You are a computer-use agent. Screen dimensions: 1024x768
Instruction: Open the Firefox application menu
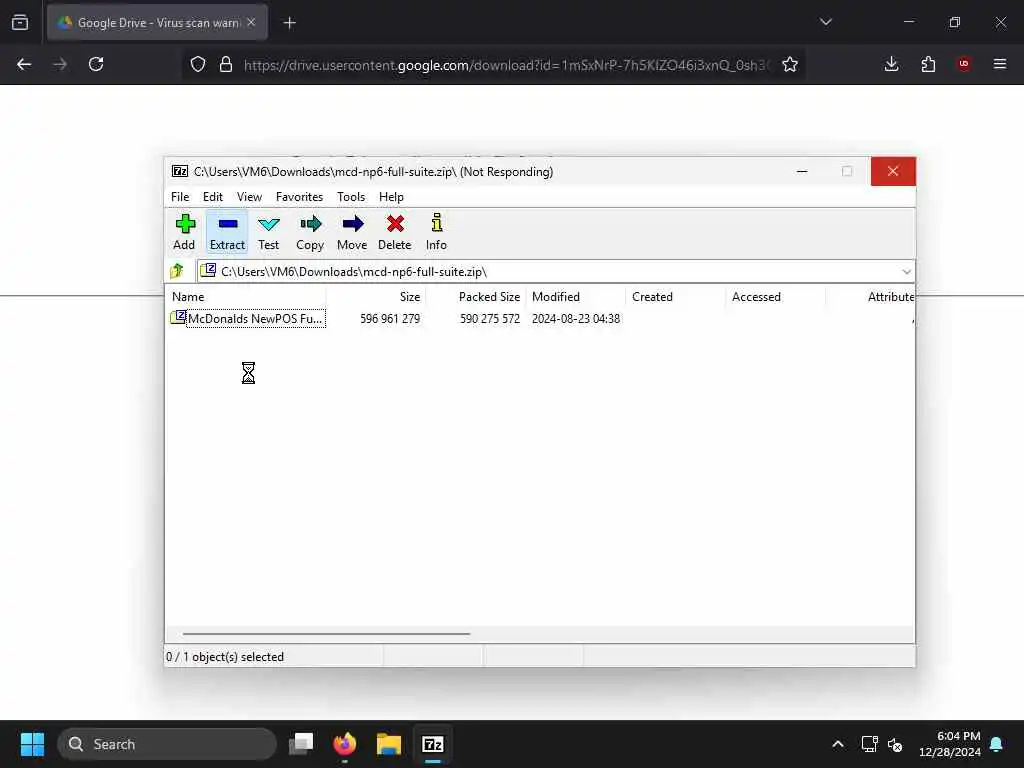[1000, 64]
